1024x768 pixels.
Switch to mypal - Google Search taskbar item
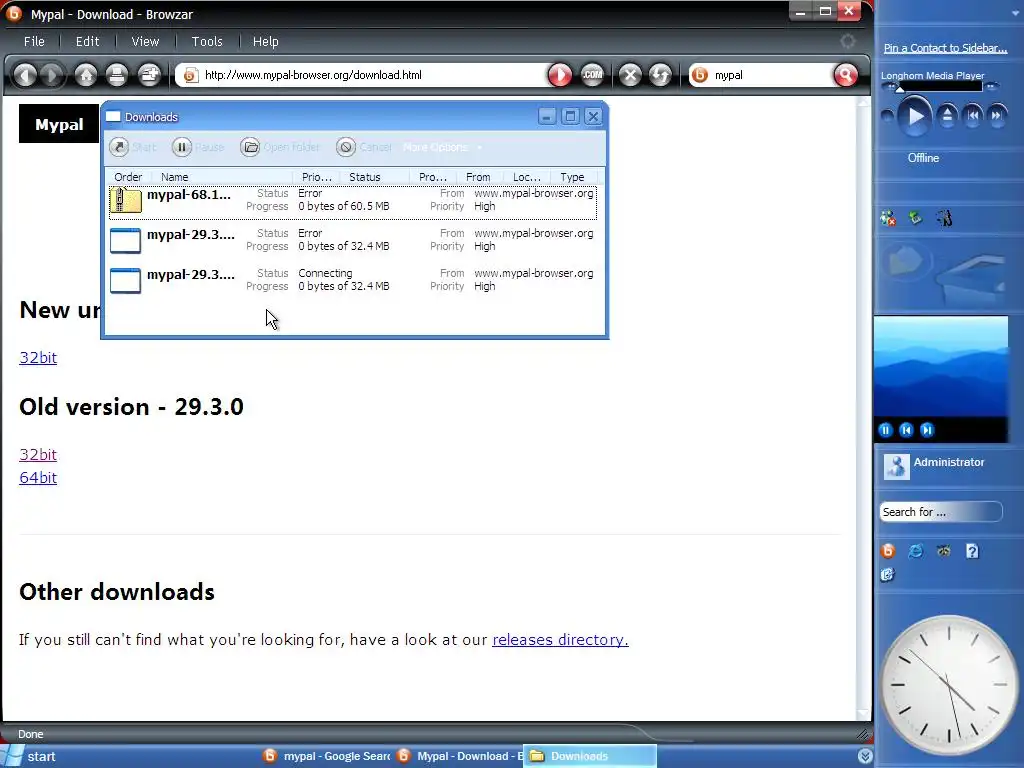pos(327,756)
